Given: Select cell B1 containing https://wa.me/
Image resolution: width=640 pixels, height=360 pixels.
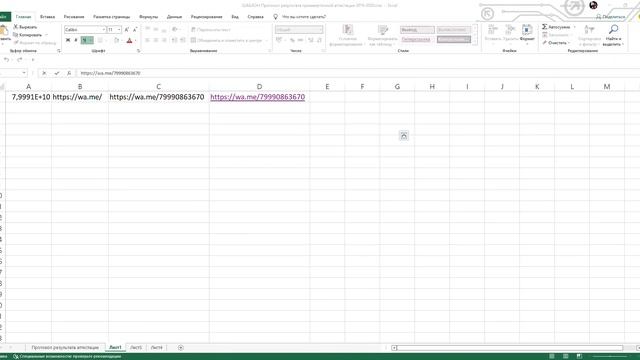Looking at the screenshot, I should [80, 97].
